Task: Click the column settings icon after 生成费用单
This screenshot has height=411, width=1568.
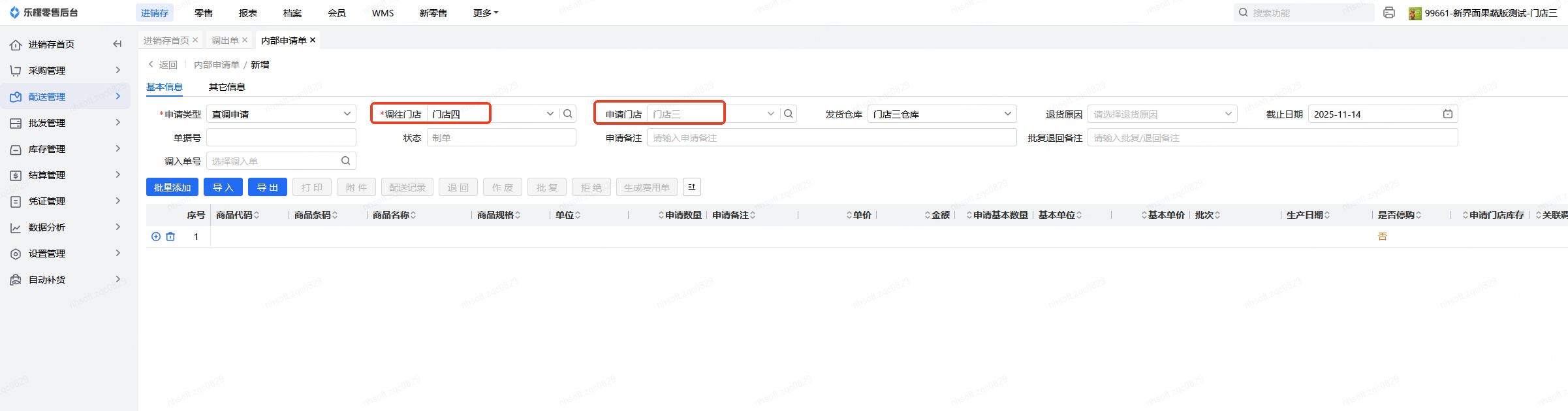Action: point(692,187)
